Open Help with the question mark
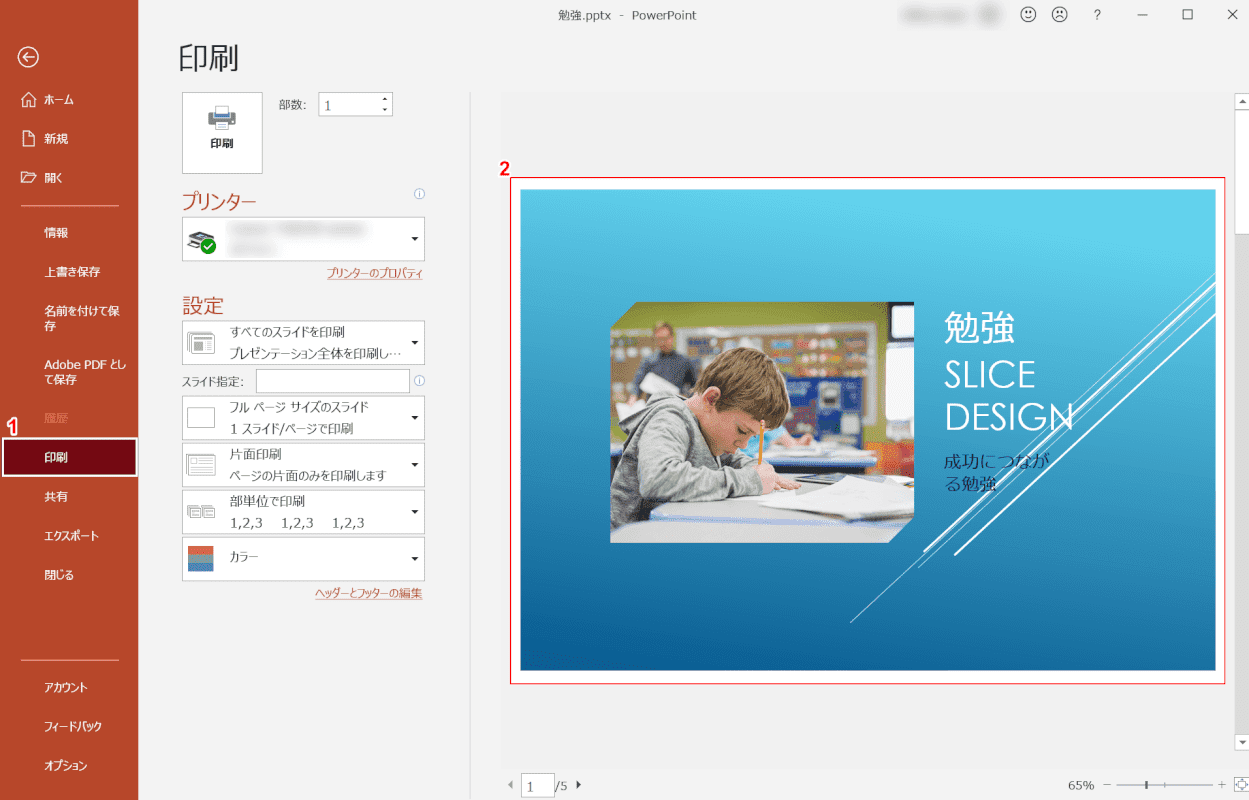The image size is (1249, 800). 1097,15
